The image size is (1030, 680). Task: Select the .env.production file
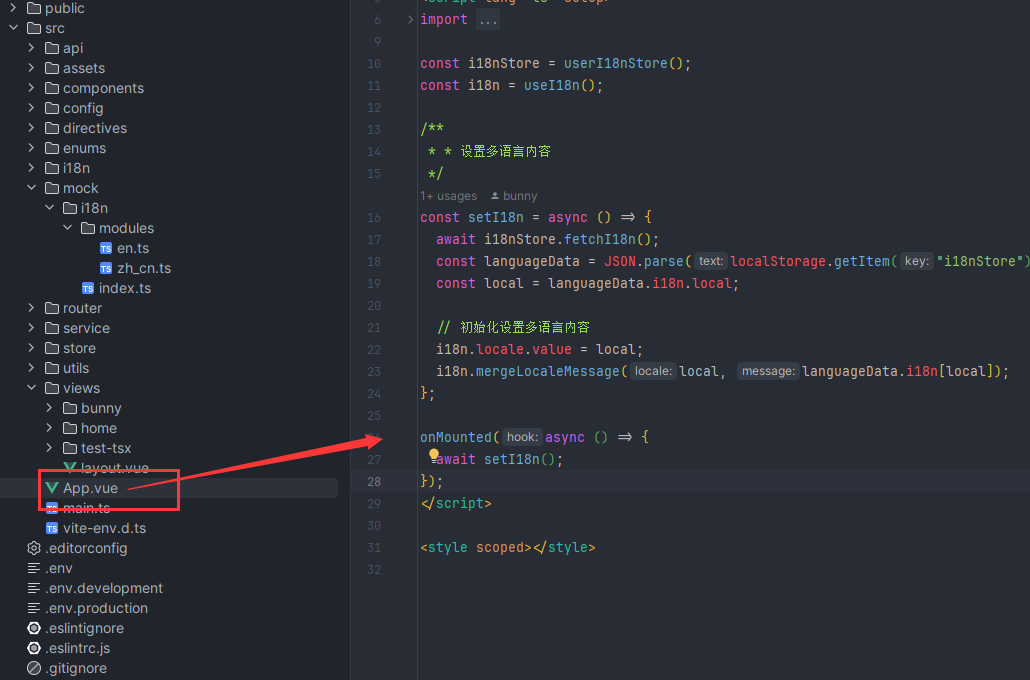pyautogui.click(x=97, y=608)
